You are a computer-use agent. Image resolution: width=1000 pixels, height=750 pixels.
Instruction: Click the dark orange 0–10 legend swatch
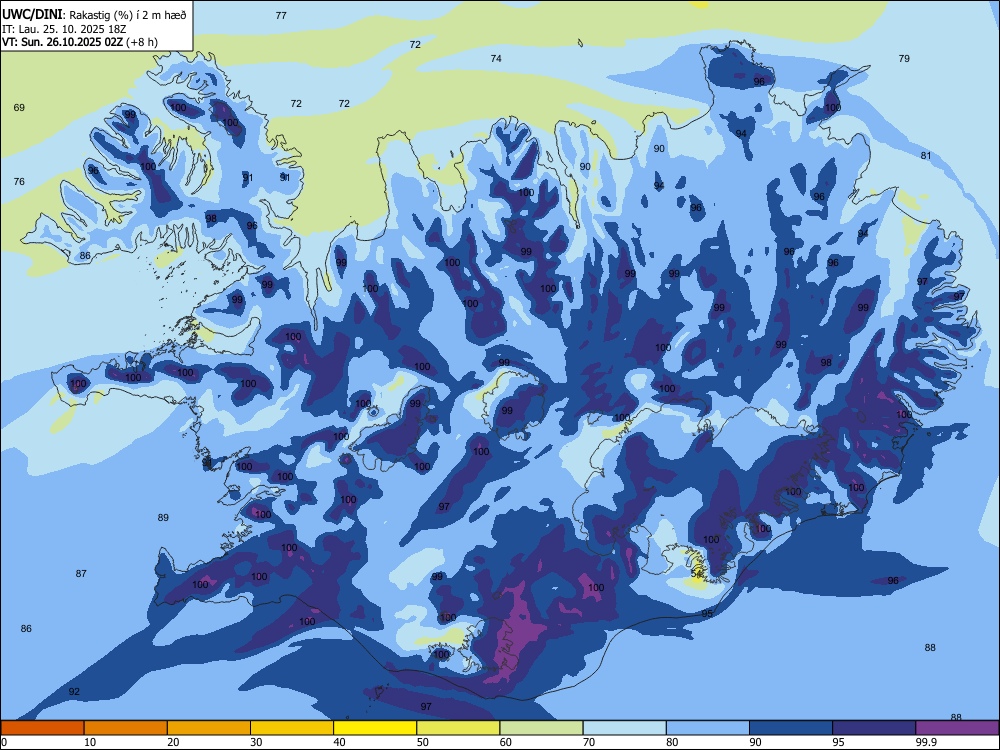42,728
